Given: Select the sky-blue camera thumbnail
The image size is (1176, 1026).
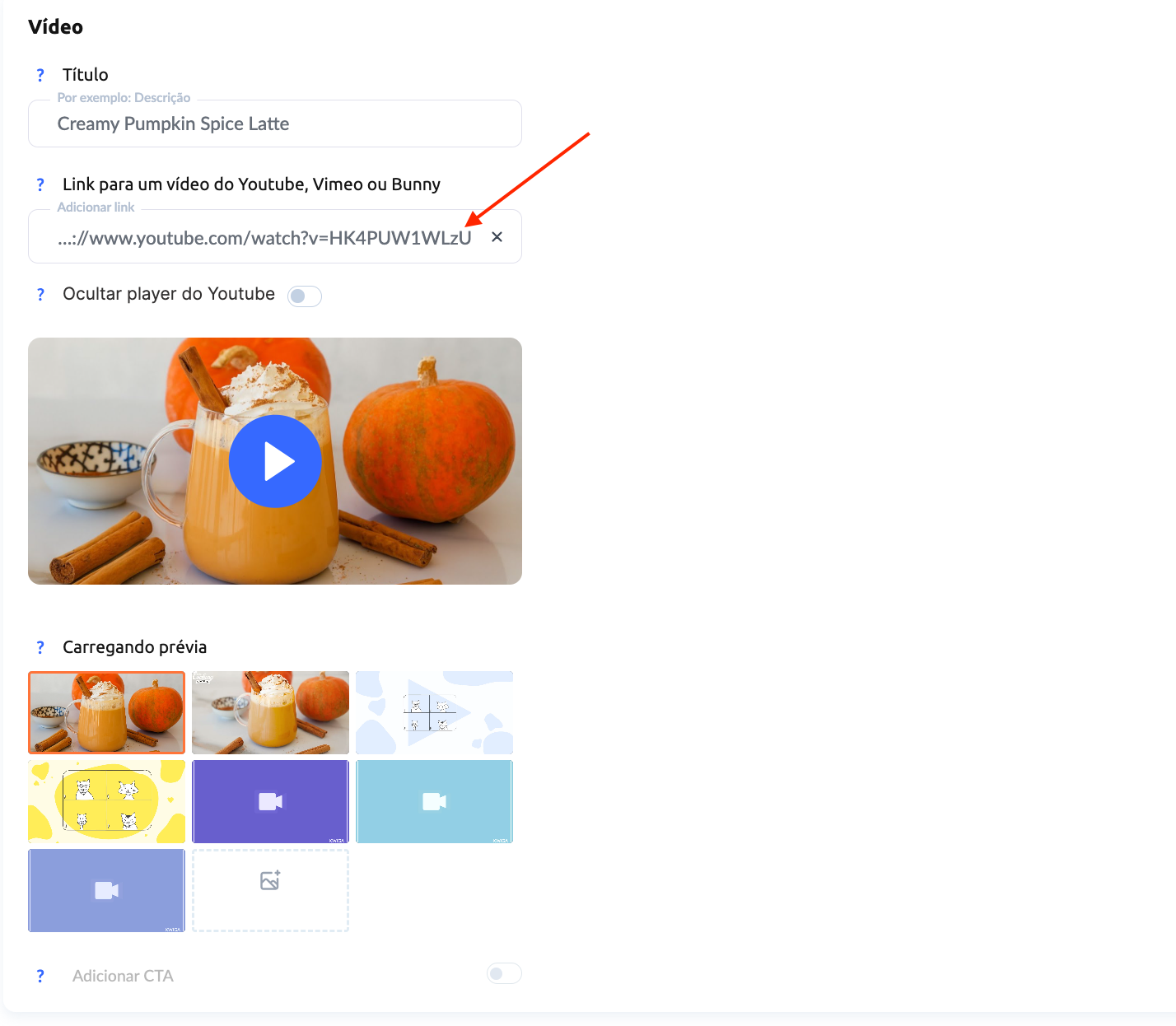Looking at the screenshot, I should 434,801.
